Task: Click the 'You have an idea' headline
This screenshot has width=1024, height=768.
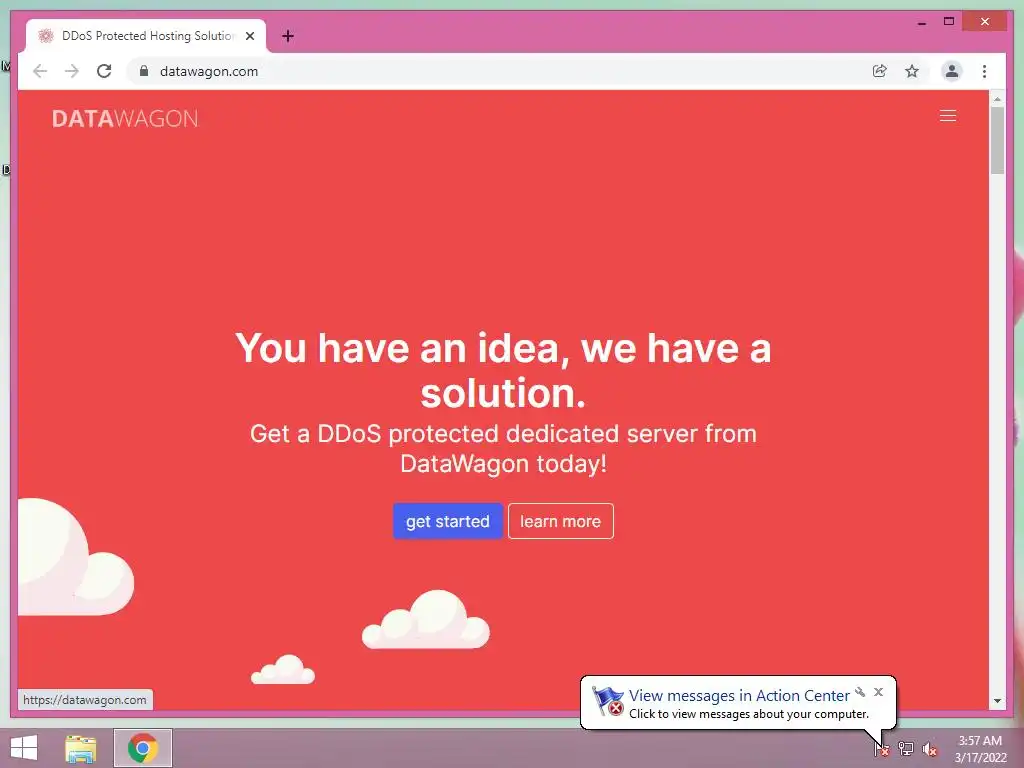Action: point(503,370)
